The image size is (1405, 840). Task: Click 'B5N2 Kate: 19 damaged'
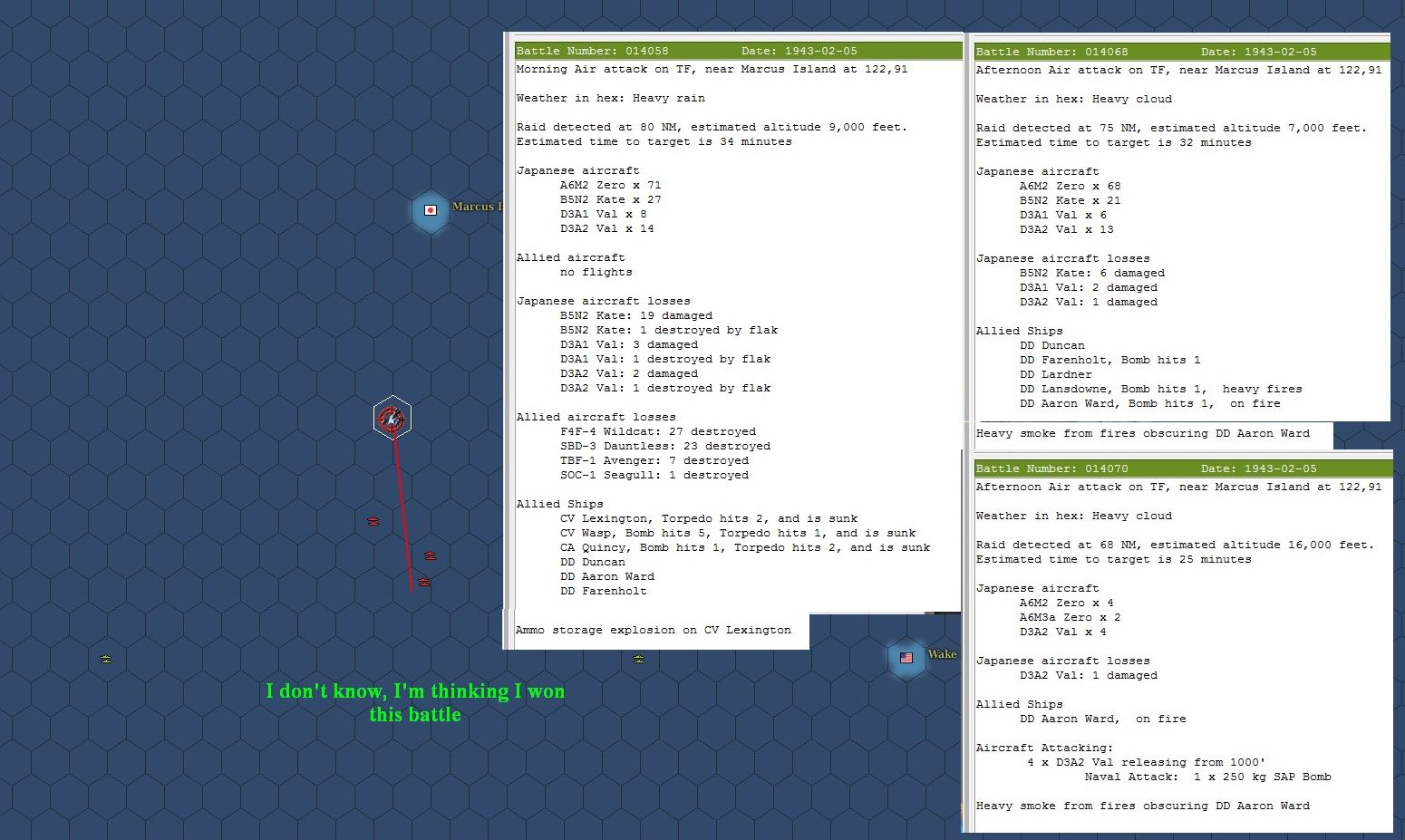635,315
